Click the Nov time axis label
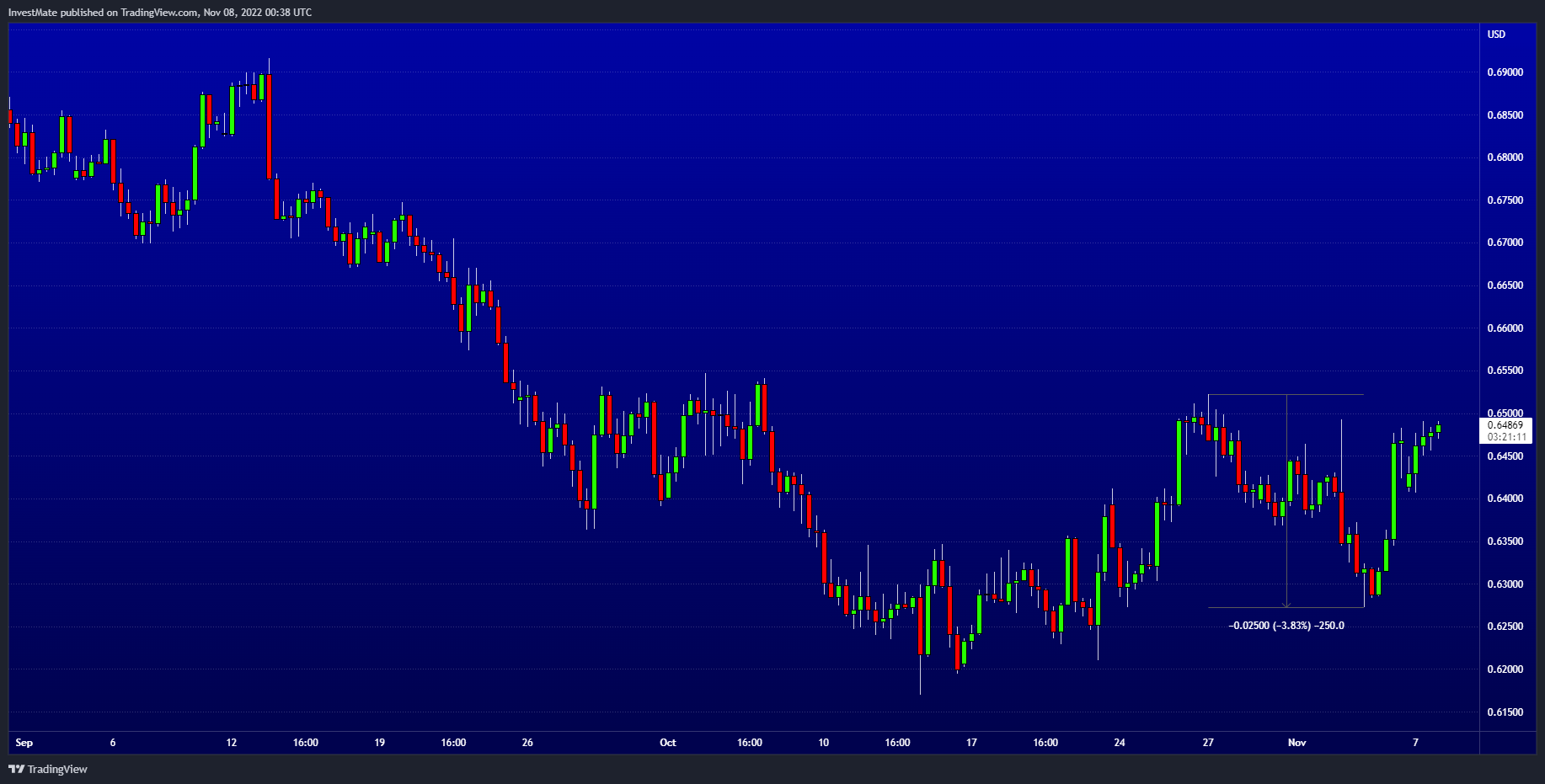The image size is (1545, 784). [1297, 743]
